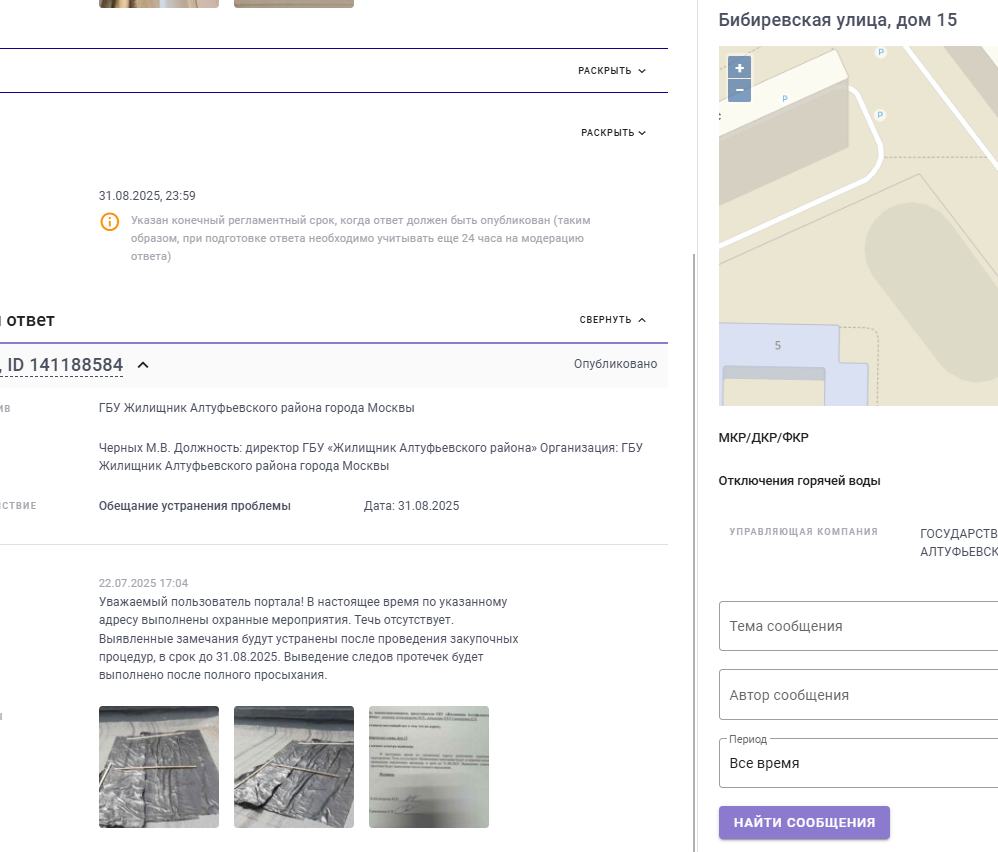This screenshot has height=852, width=998.
Task: Zoom in the map with plus button
Action: point(739,67)
